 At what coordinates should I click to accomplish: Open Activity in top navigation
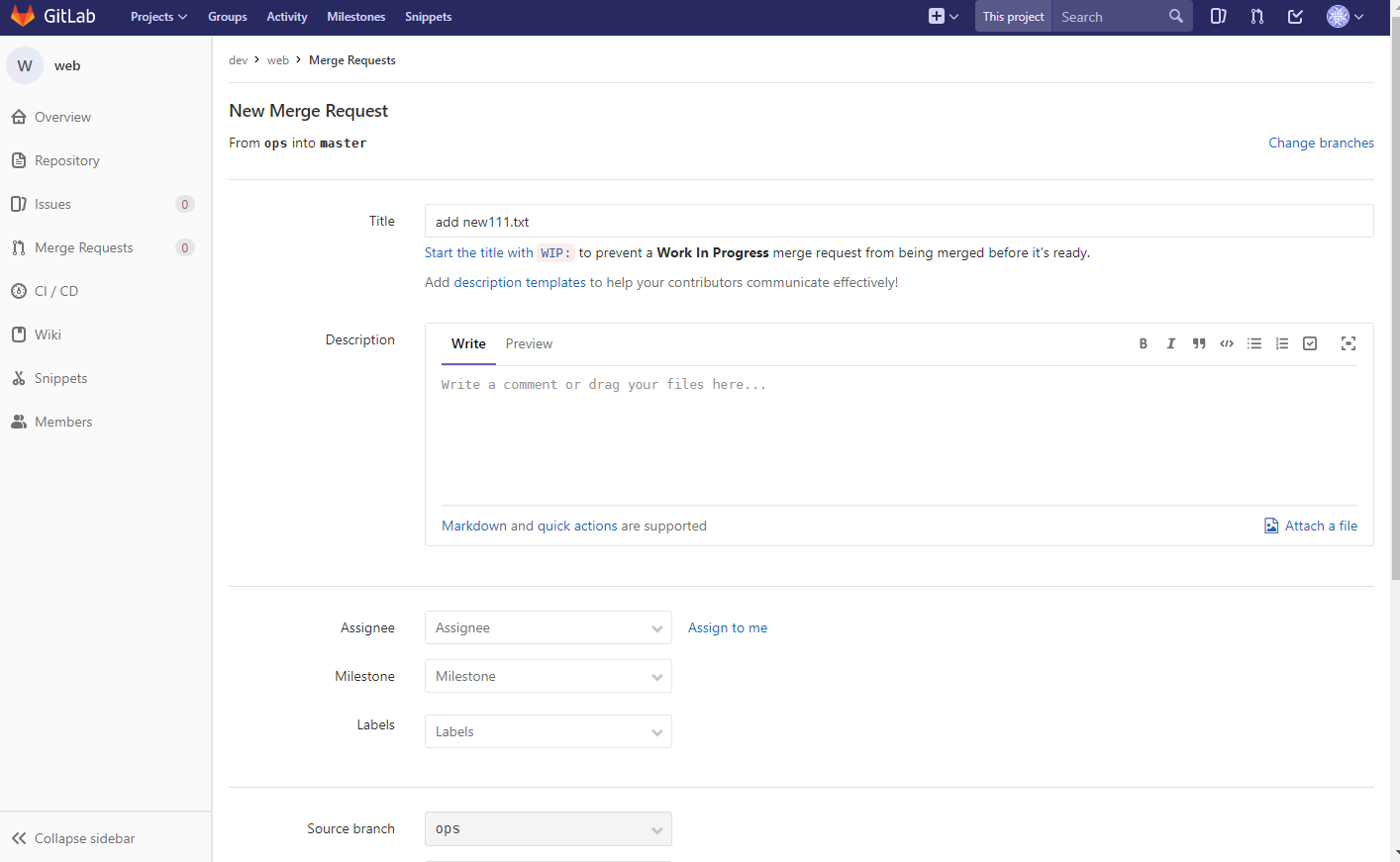(x=287, y=17)
